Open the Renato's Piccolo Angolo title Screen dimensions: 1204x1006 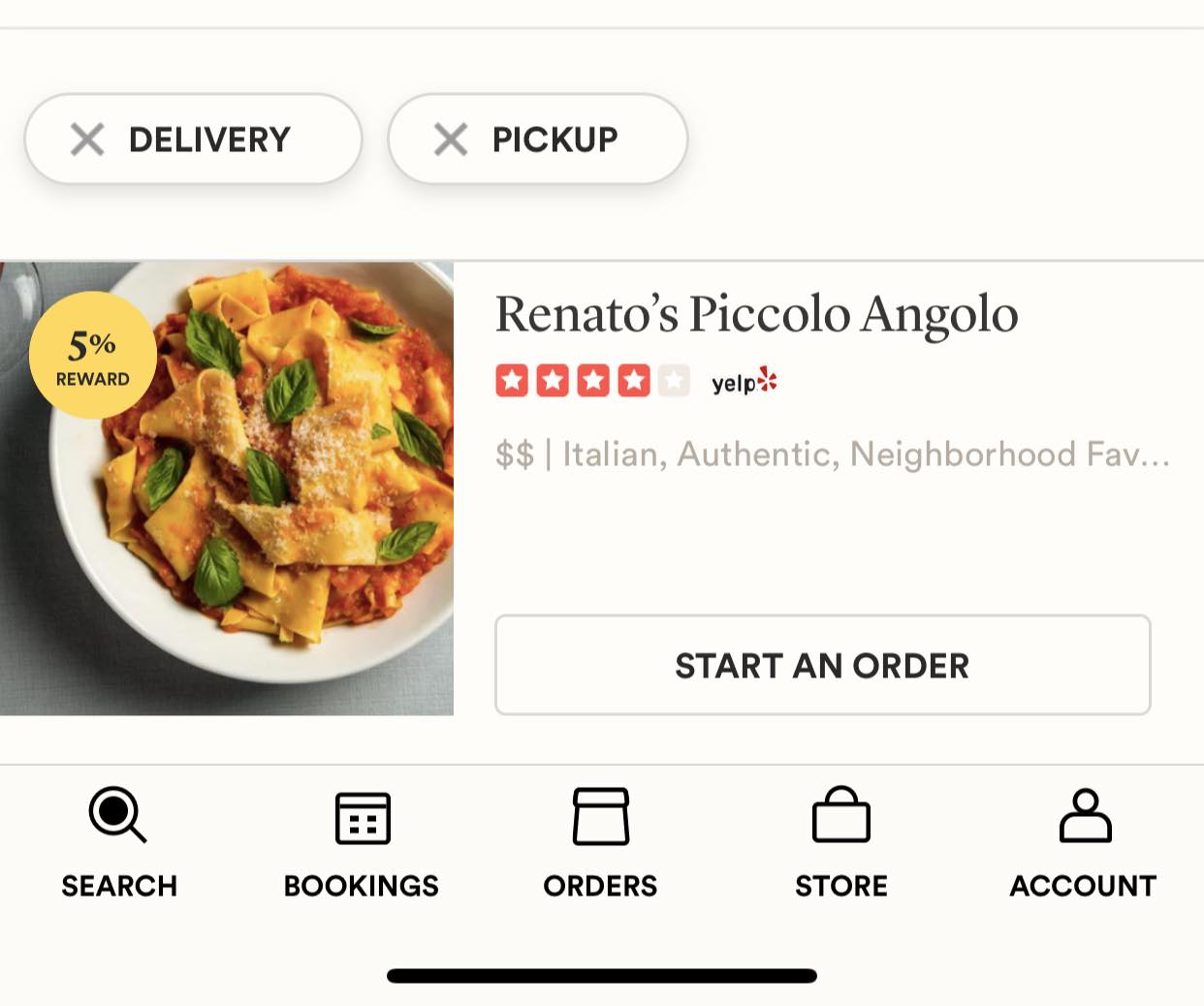click(756, 314)
